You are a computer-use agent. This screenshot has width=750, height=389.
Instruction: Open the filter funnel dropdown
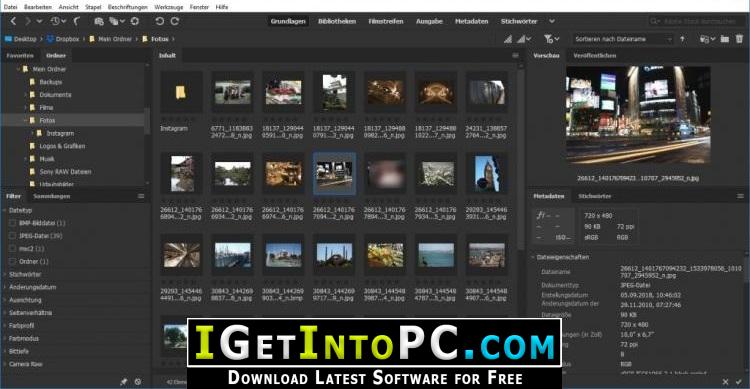(551, 39)
